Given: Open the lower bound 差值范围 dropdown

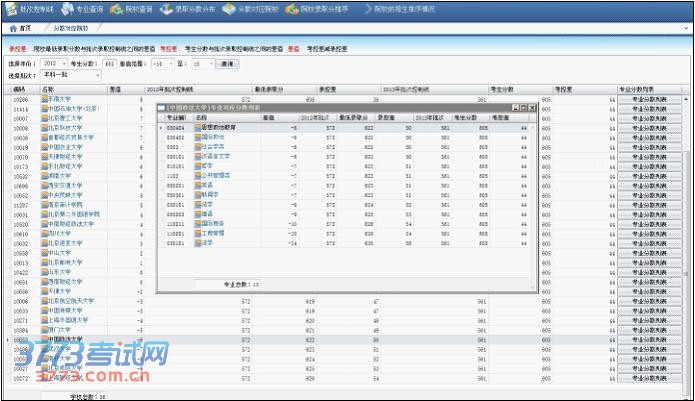Looking at the screenshot, I should pyautogui.click(x=177, y=63).
